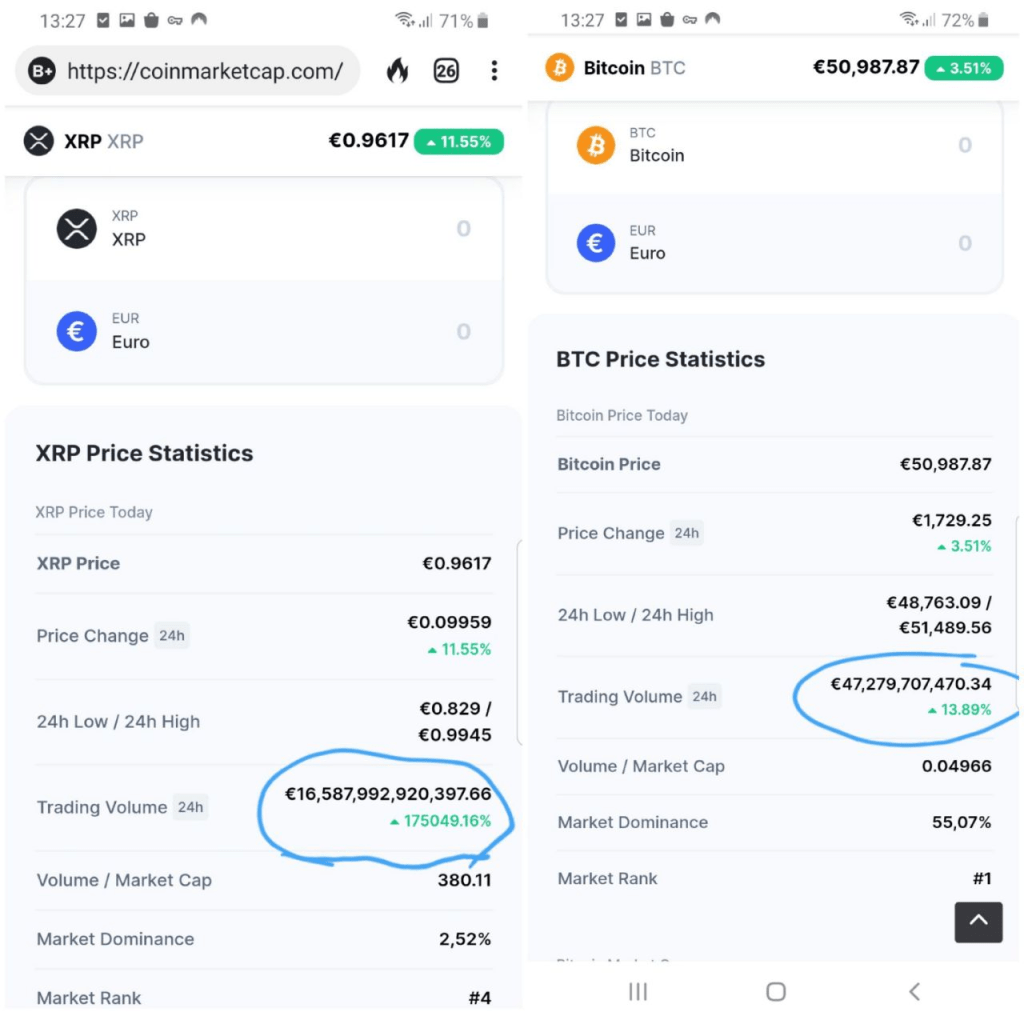Tap the Android back button

coord(914,991)
